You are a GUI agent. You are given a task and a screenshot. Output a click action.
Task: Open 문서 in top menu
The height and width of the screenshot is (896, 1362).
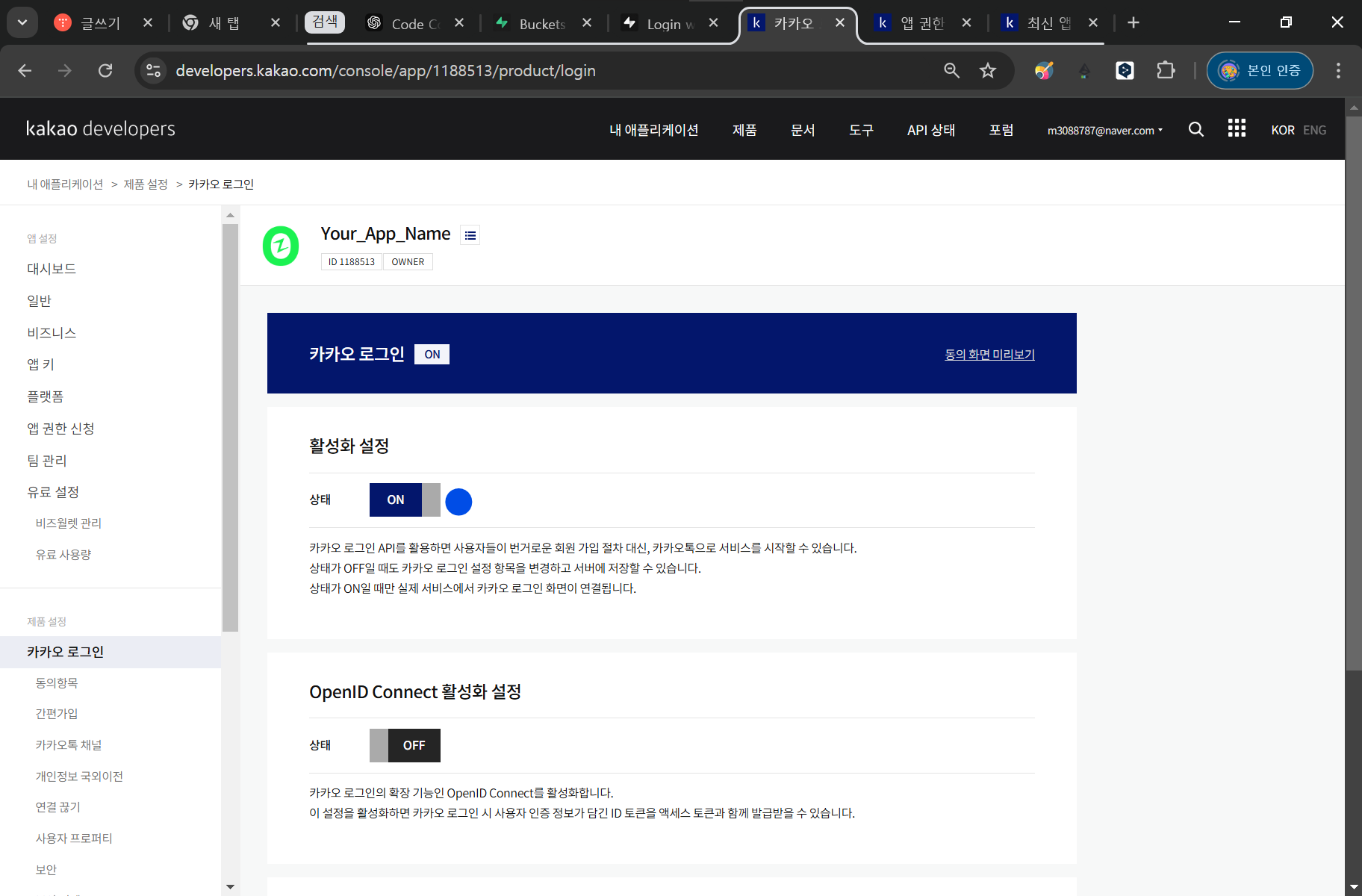pyautogui.click(x=803, y=130)
